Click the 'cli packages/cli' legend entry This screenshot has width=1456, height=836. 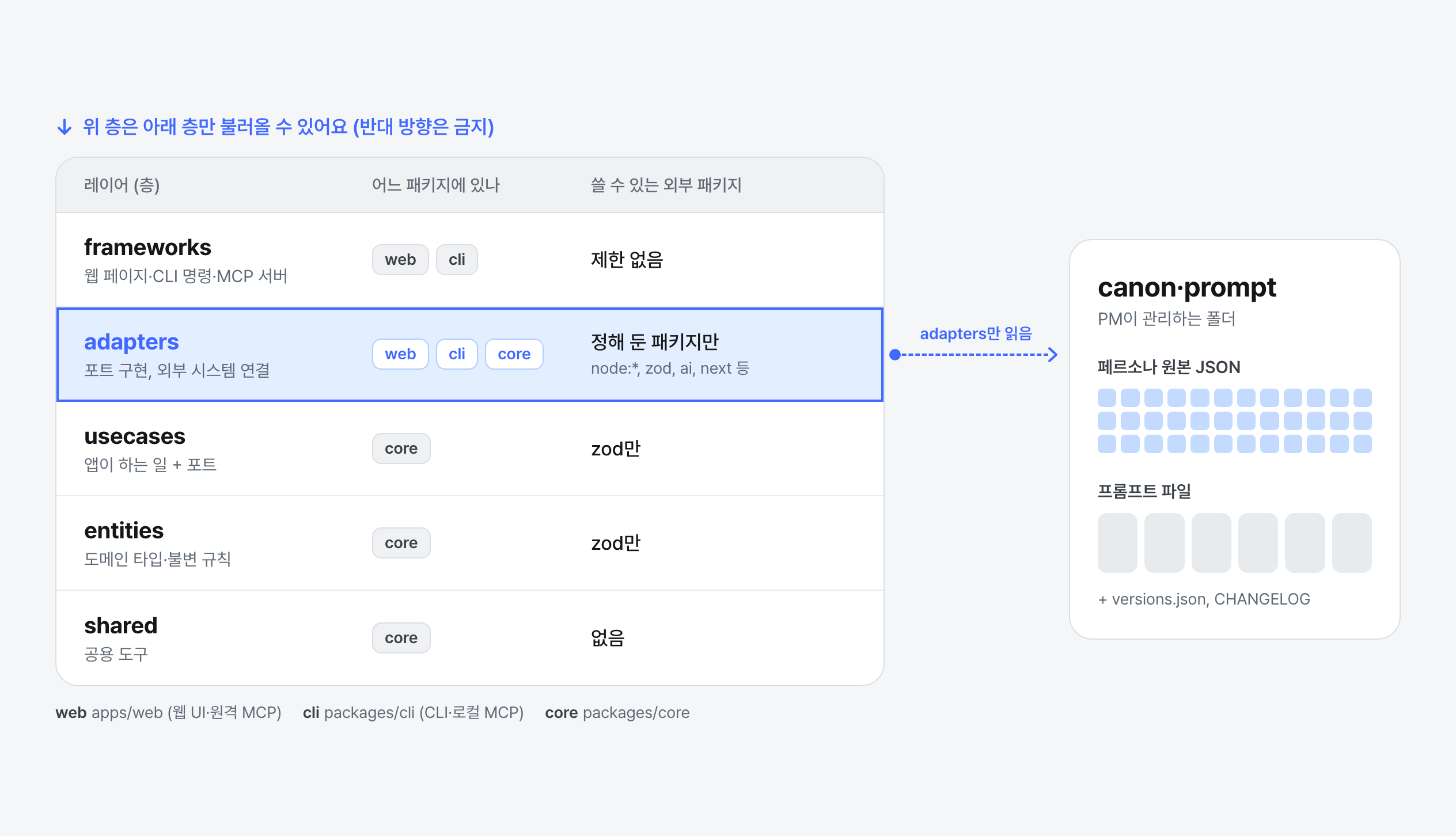click(x=413, y=713)
